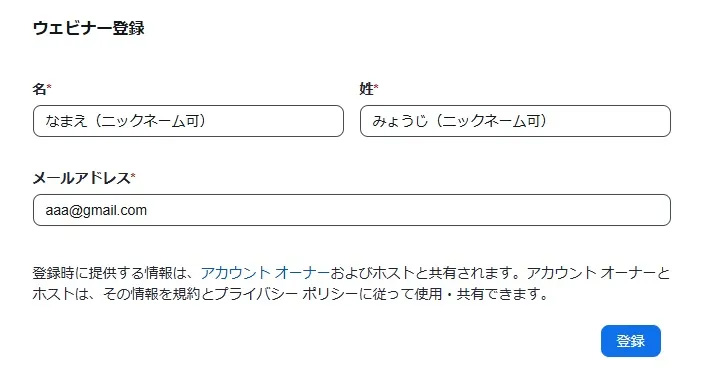
Task: Click the red asterisk beside メールアドレス
Action: [133, 175]
